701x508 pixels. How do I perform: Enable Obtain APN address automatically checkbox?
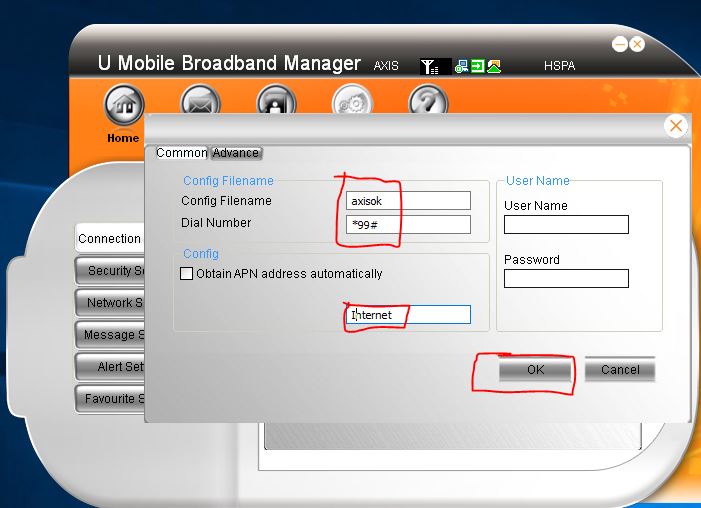(186, 273)
